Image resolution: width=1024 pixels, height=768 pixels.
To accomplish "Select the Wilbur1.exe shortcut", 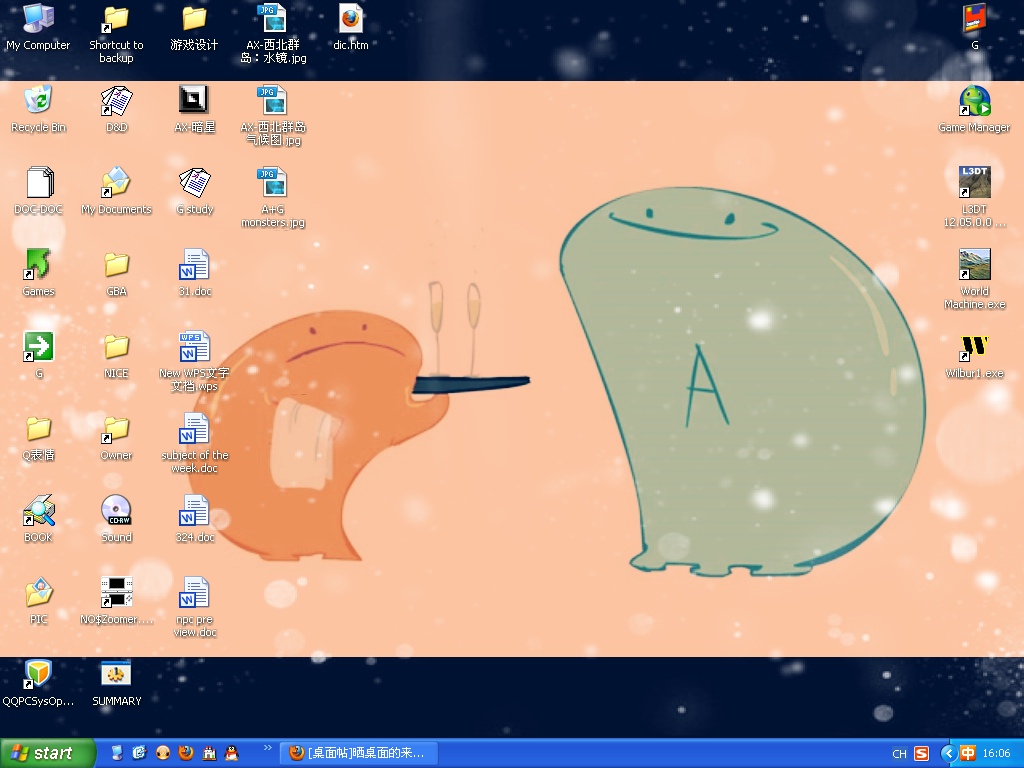I will [x=974, y=356].
